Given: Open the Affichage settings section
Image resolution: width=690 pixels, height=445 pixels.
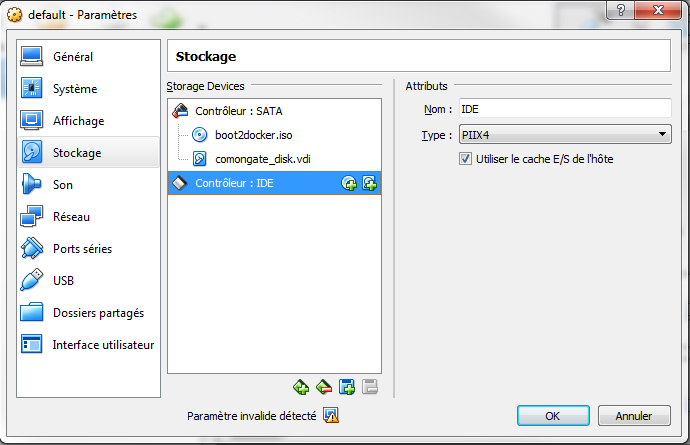Looking at the screenshot, I should point(88,121).
